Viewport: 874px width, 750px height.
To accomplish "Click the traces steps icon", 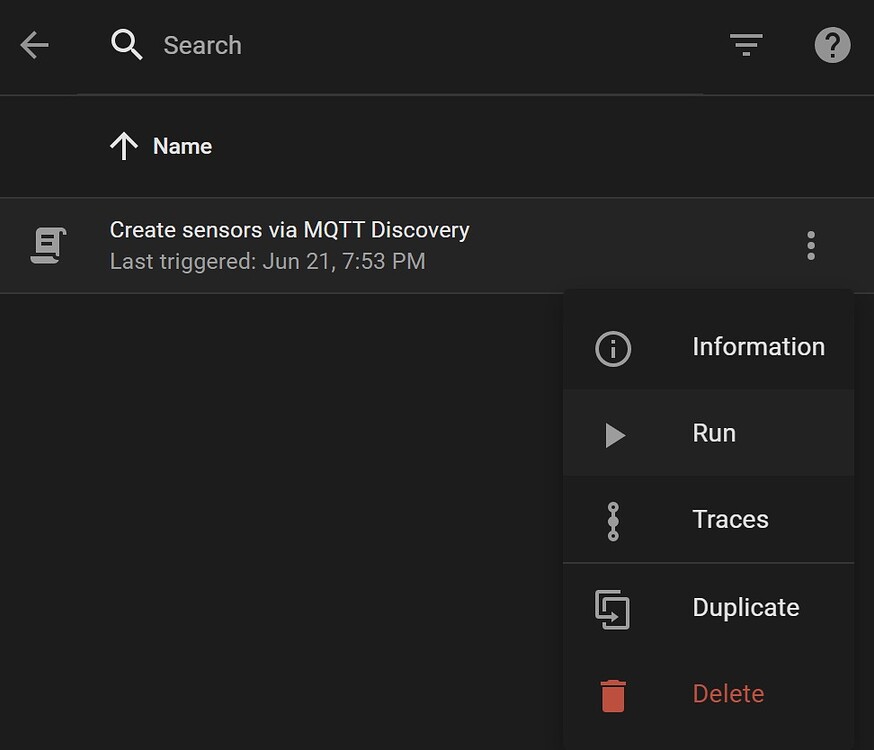I will click(613, 520).
